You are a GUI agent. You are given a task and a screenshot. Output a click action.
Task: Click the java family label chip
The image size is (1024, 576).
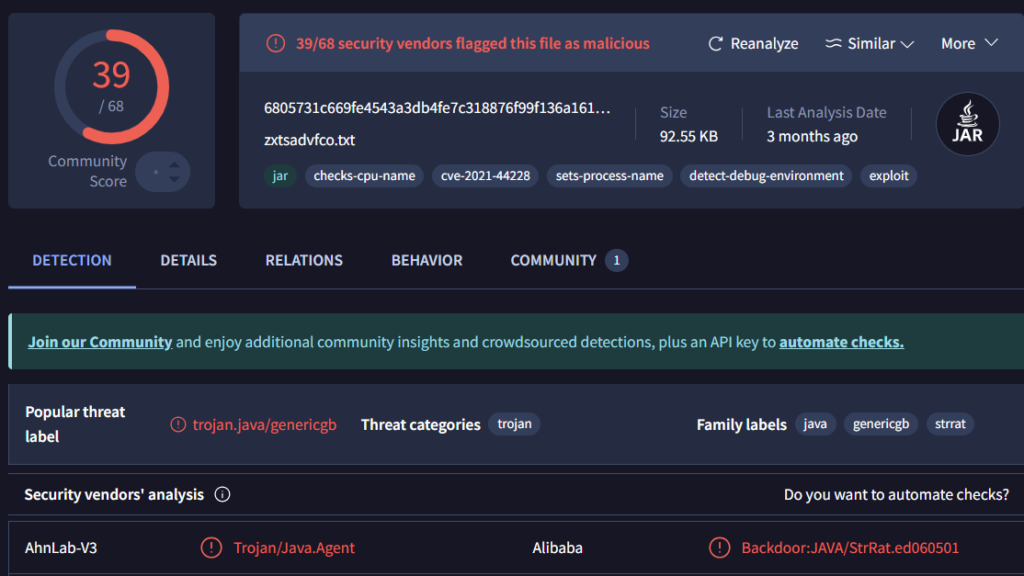coord(815,424)
